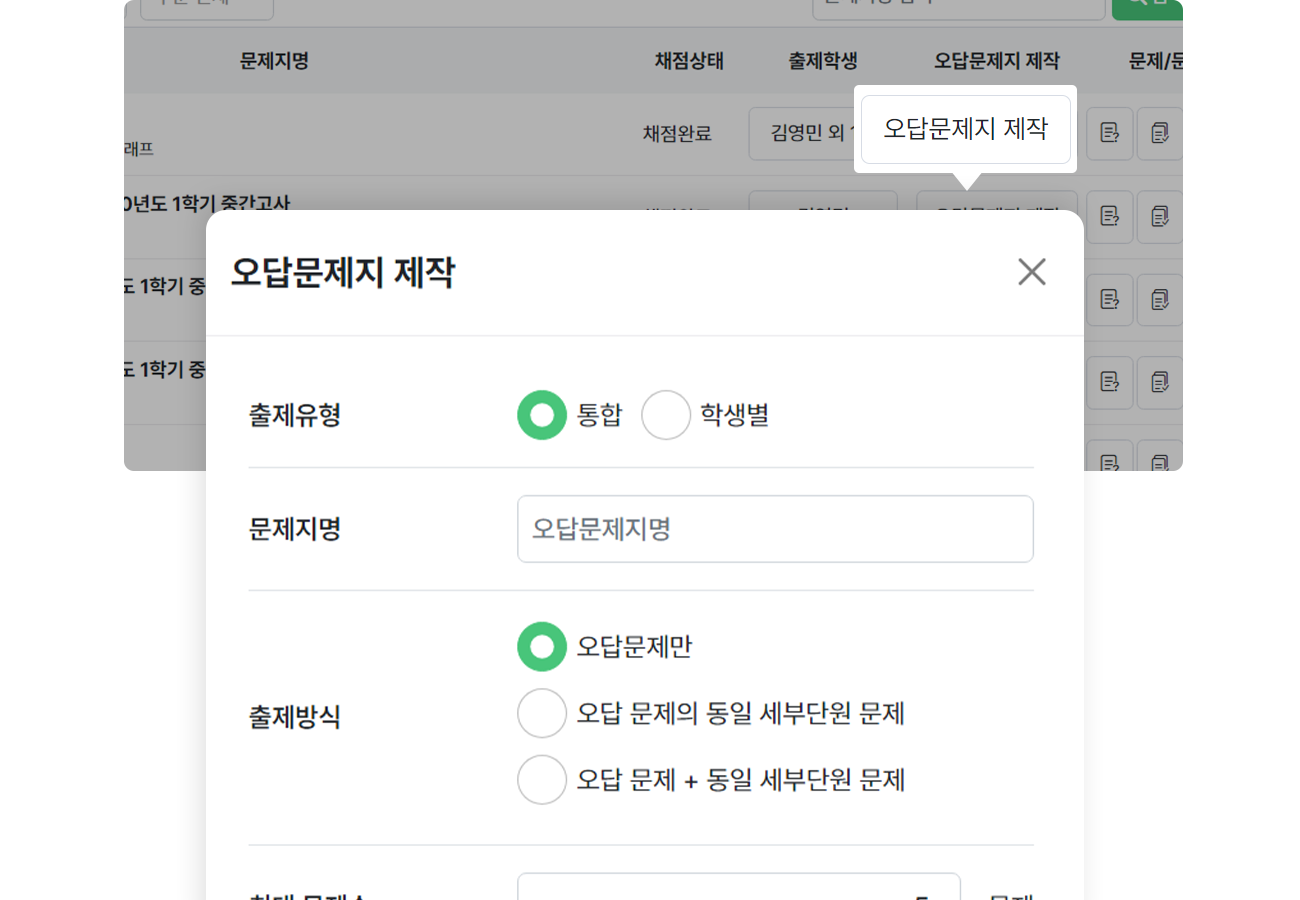Choose the 학생별 radio option

point(666,415)
